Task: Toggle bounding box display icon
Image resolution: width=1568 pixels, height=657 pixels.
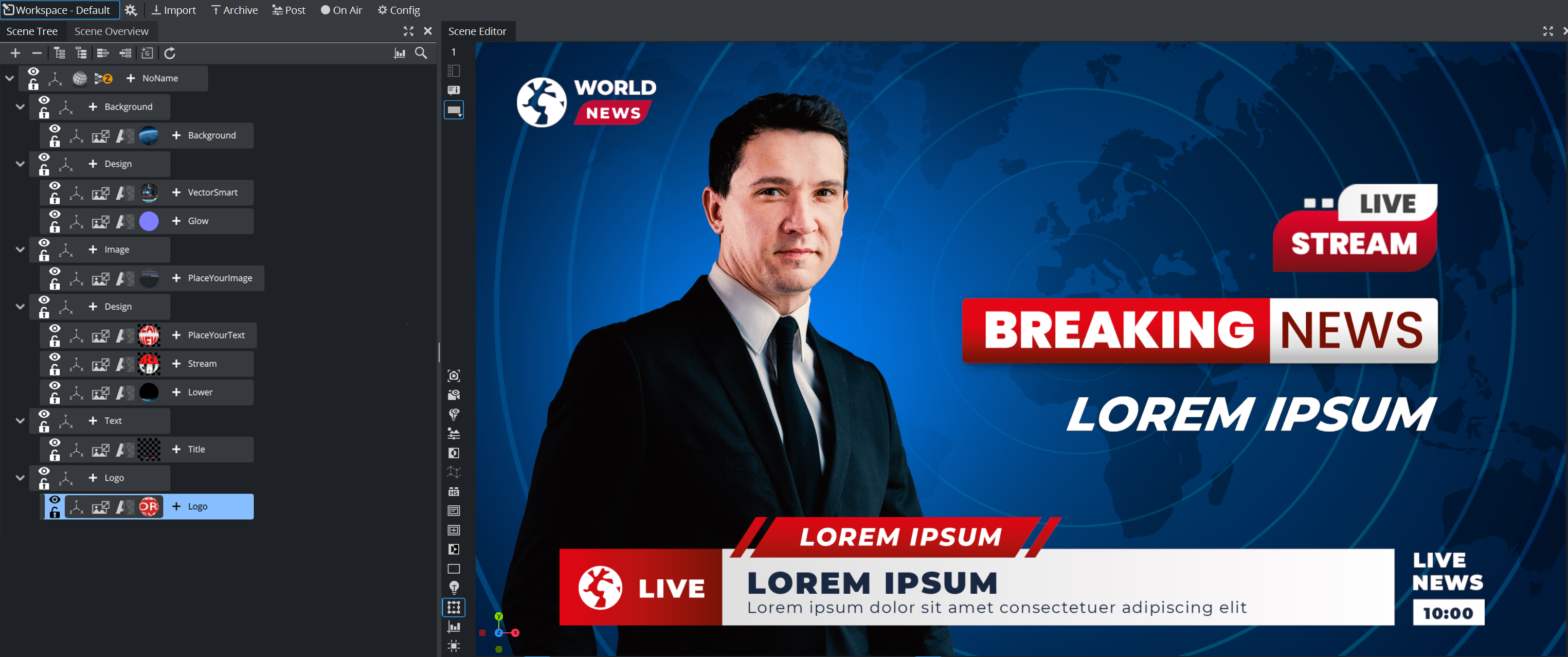Action: point(454,607)
